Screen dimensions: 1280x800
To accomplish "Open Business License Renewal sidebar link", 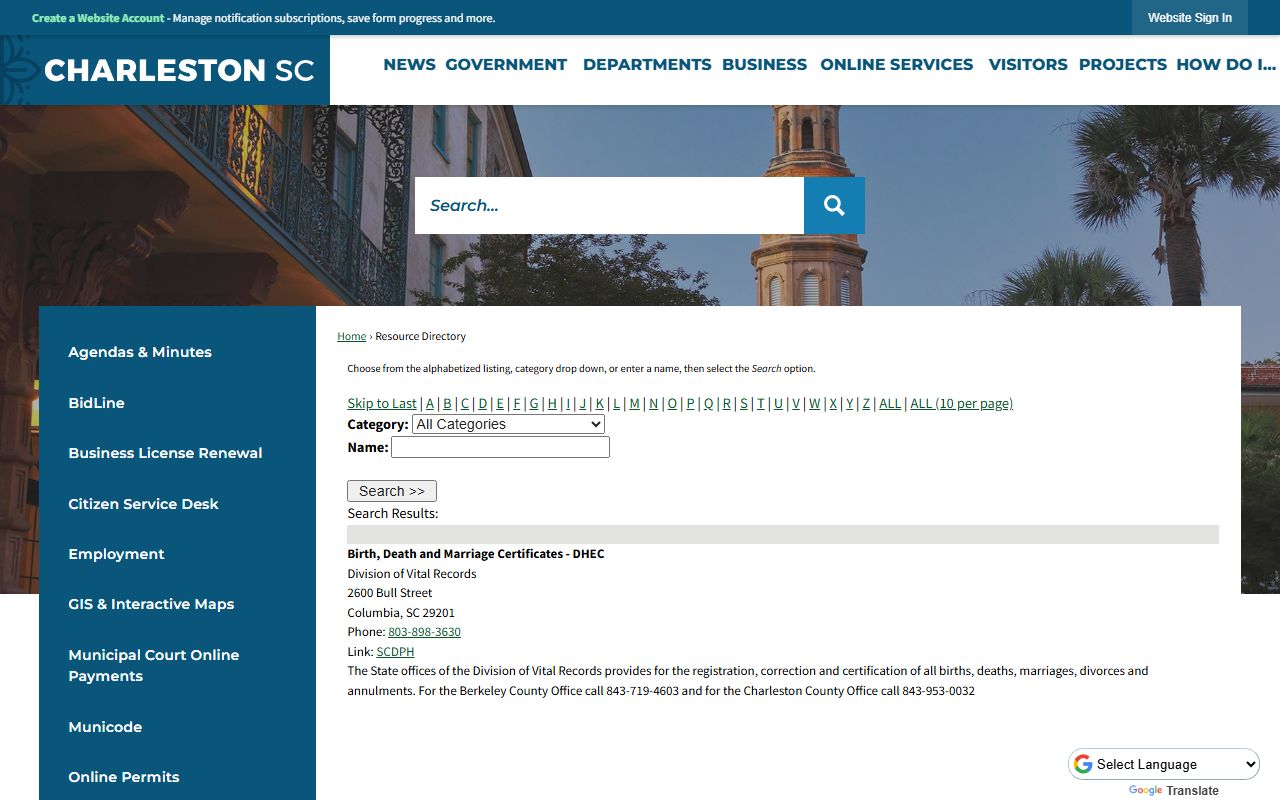I will (165, 453).
